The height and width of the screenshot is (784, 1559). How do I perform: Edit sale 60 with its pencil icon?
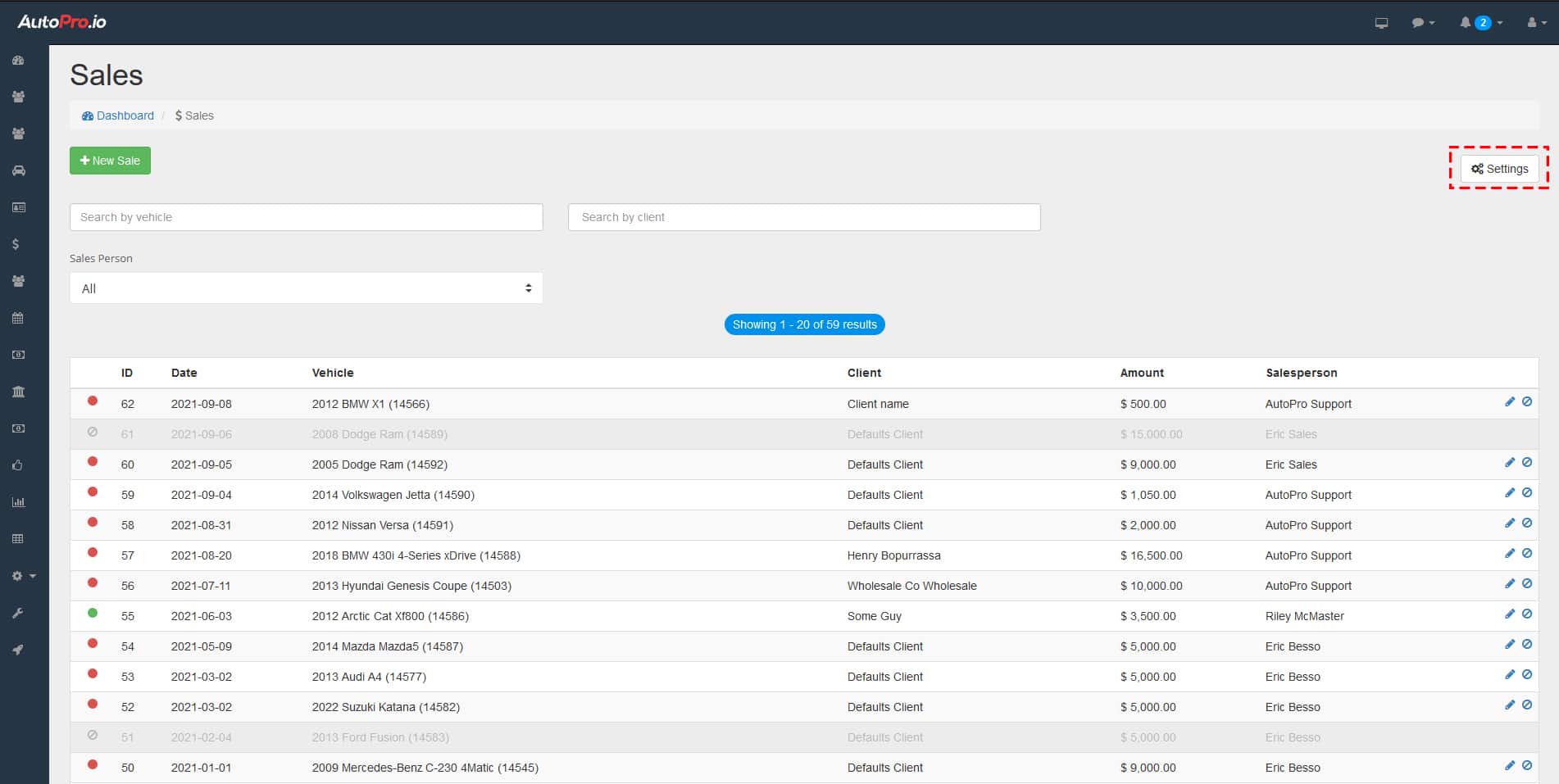(1510, 463)
